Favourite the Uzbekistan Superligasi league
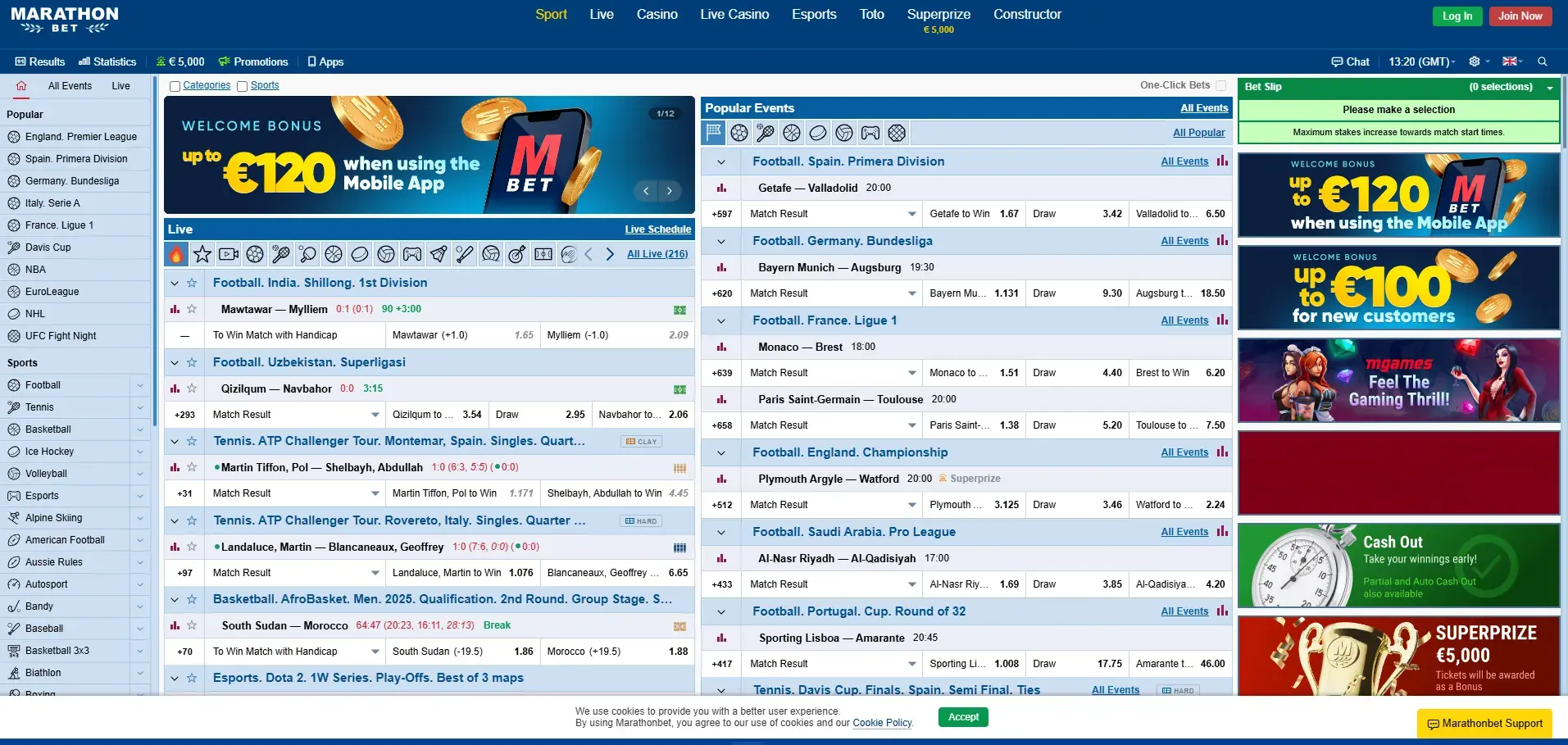Viewport: 1568px width, 745px height. tap(192, 362)
